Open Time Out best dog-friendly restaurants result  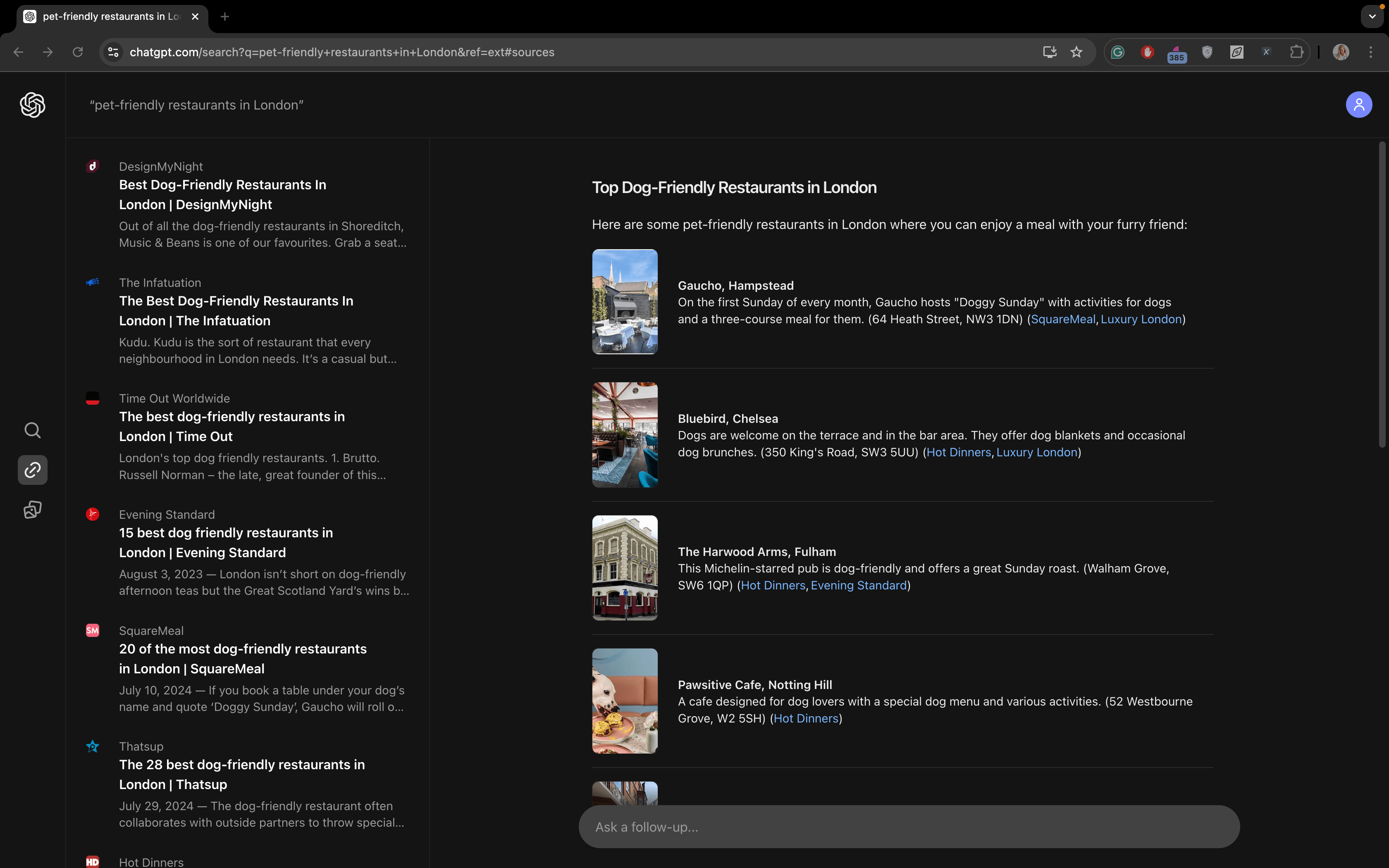[232, 427]
